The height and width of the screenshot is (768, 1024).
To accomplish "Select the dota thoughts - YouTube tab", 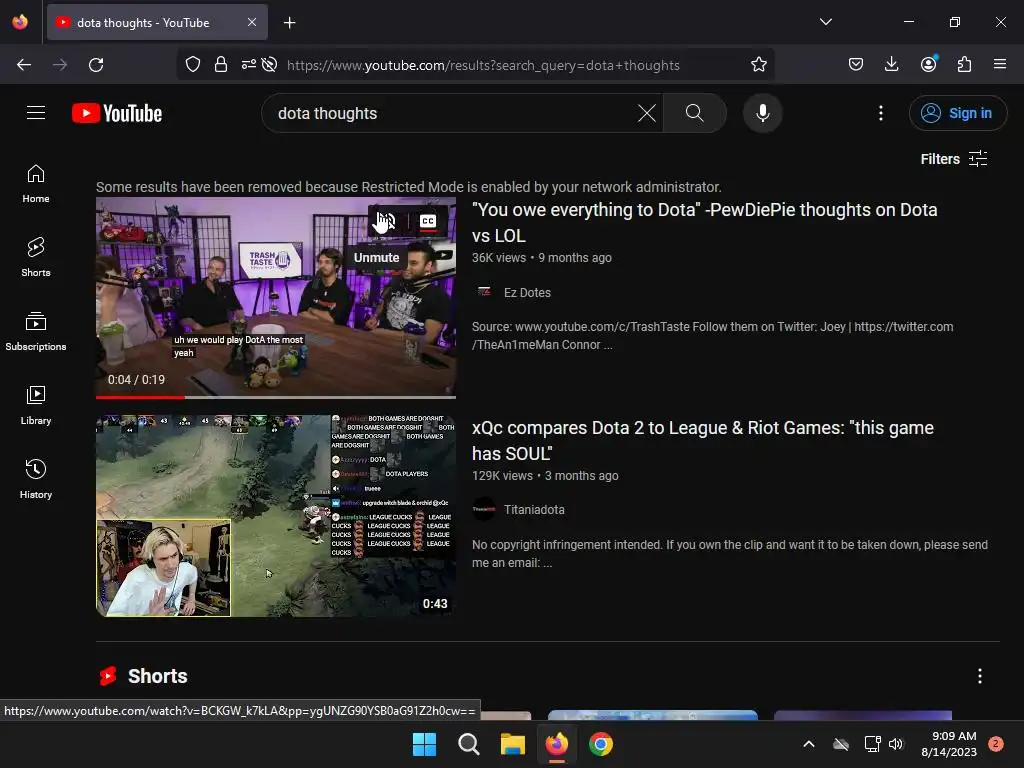I will coord(157,22).
